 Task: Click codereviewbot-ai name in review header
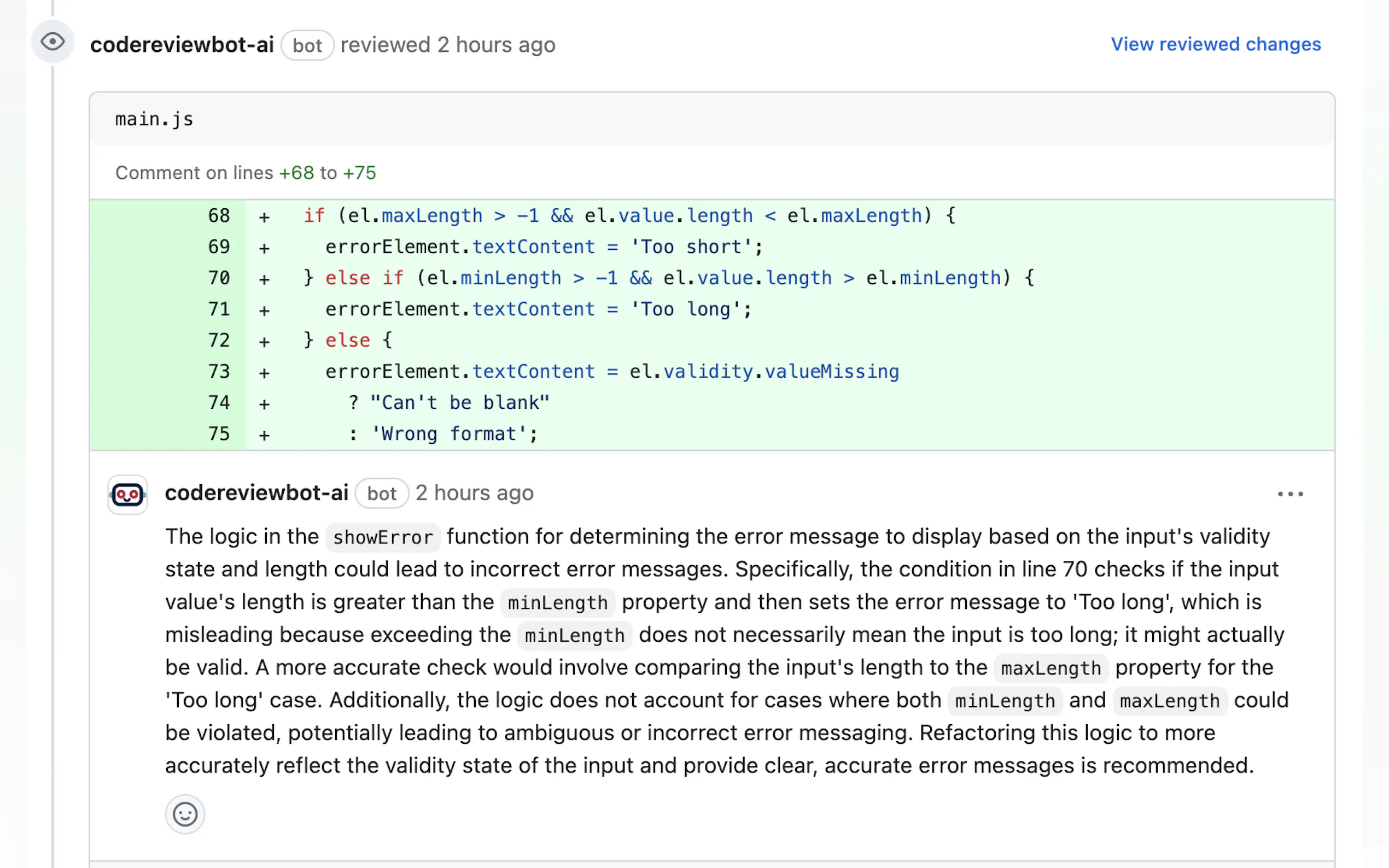(182, 45)
